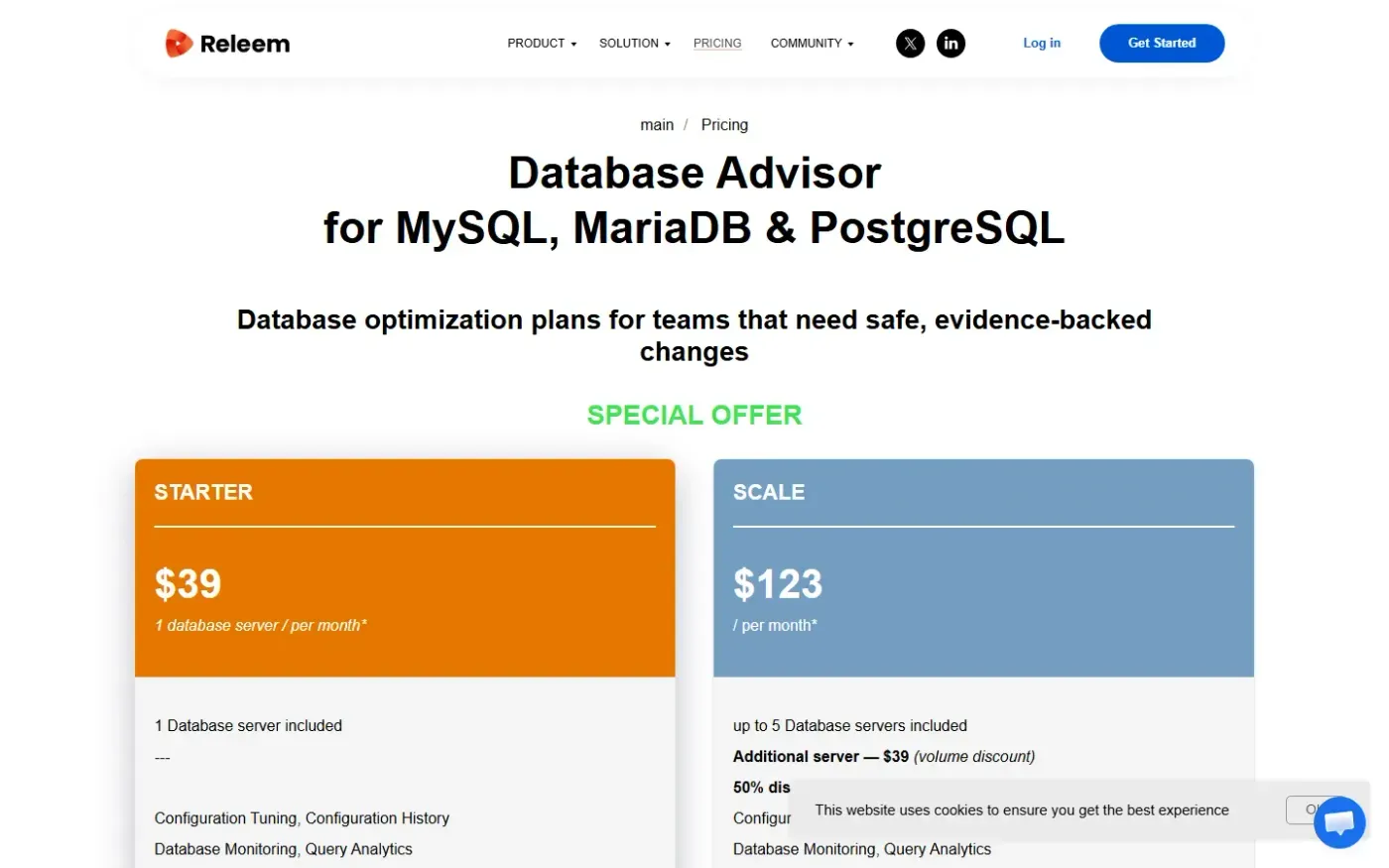
Task: Click the Get Started button
Action: [1162, 44]
